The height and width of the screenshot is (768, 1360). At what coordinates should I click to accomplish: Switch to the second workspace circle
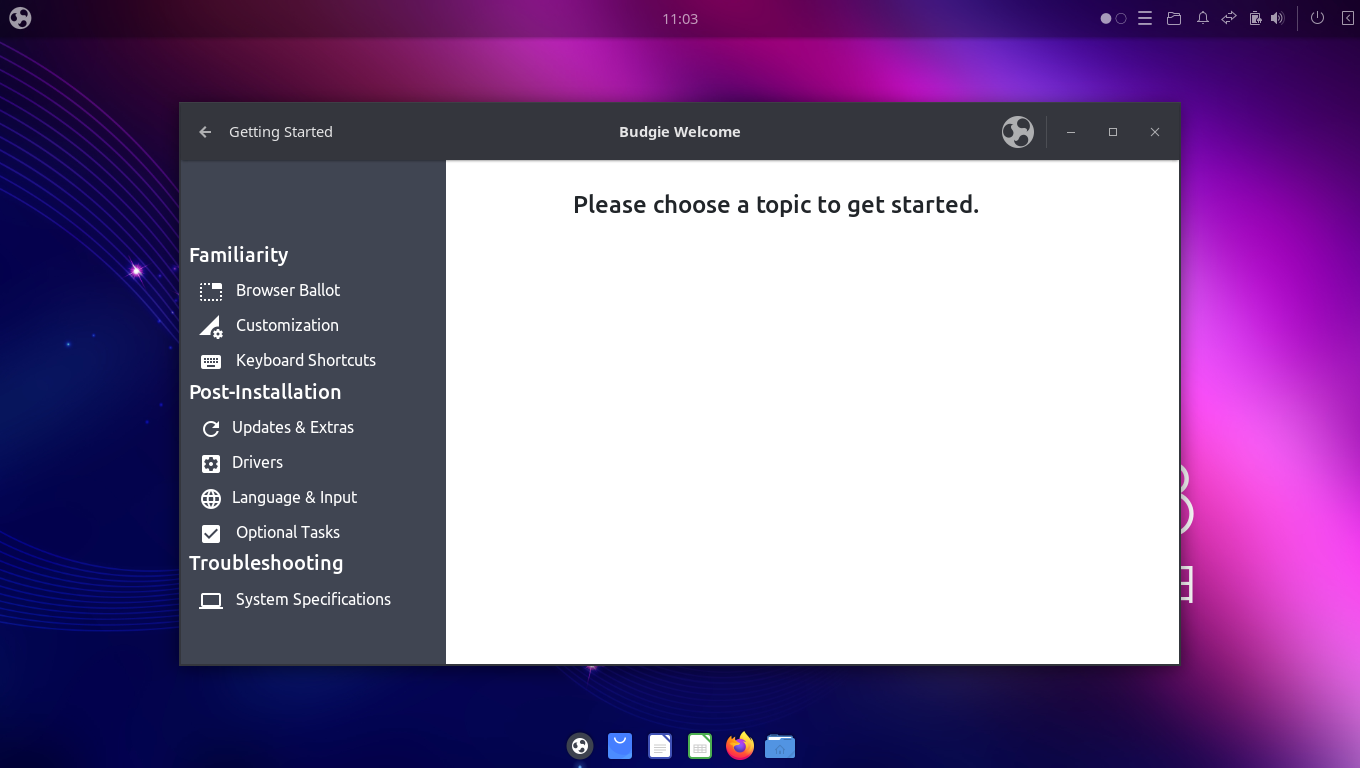[x=1121, y=18]
